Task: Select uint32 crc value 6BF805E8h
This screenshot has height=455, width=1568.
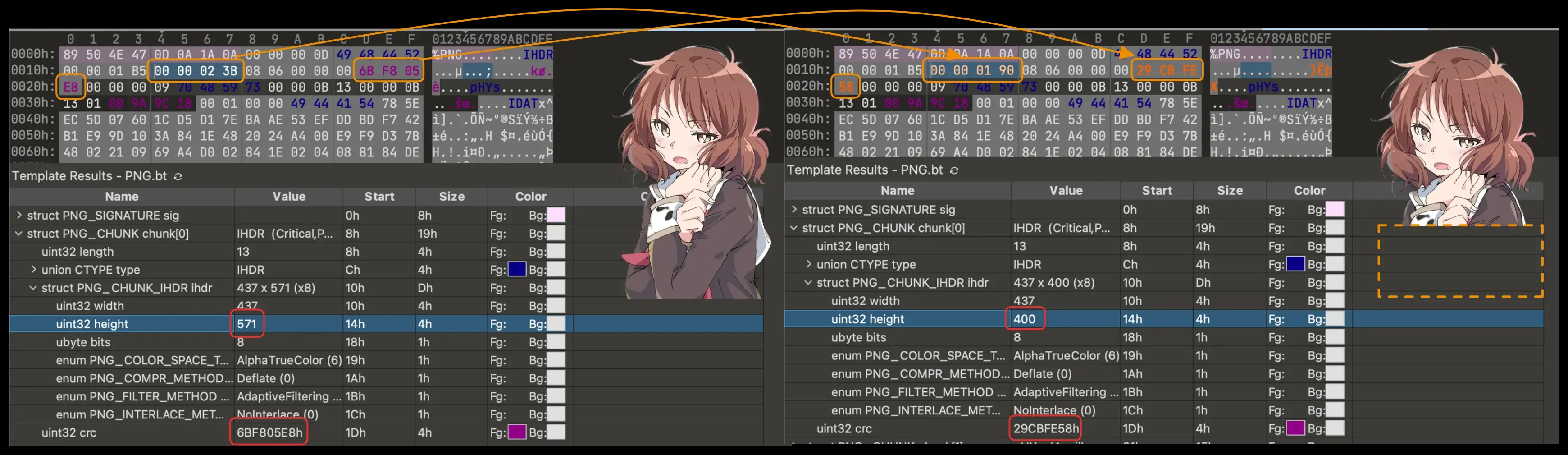Action: 269,432
